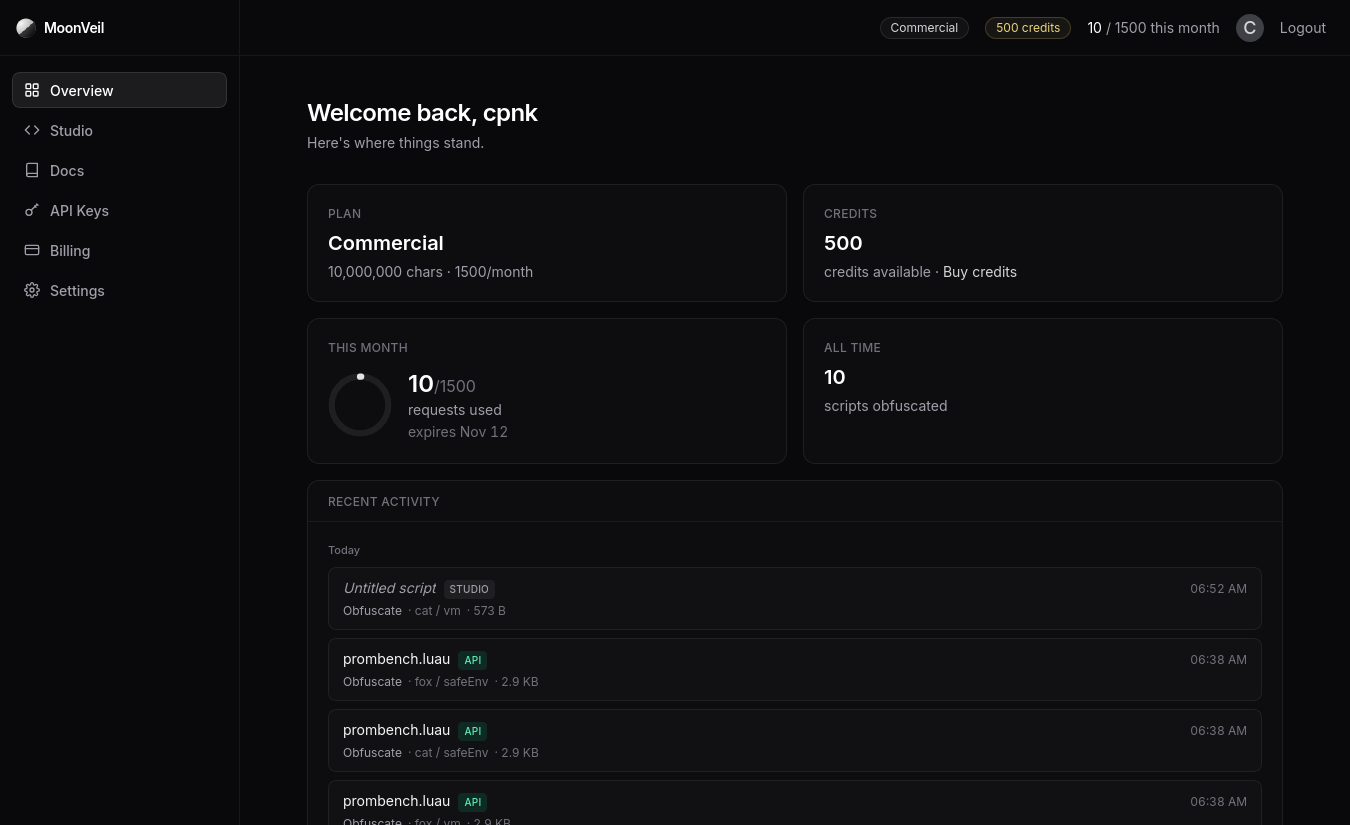The image size is (1350, 825).
Task: Open Settings via its gear icon
Action: pos(32,290)
